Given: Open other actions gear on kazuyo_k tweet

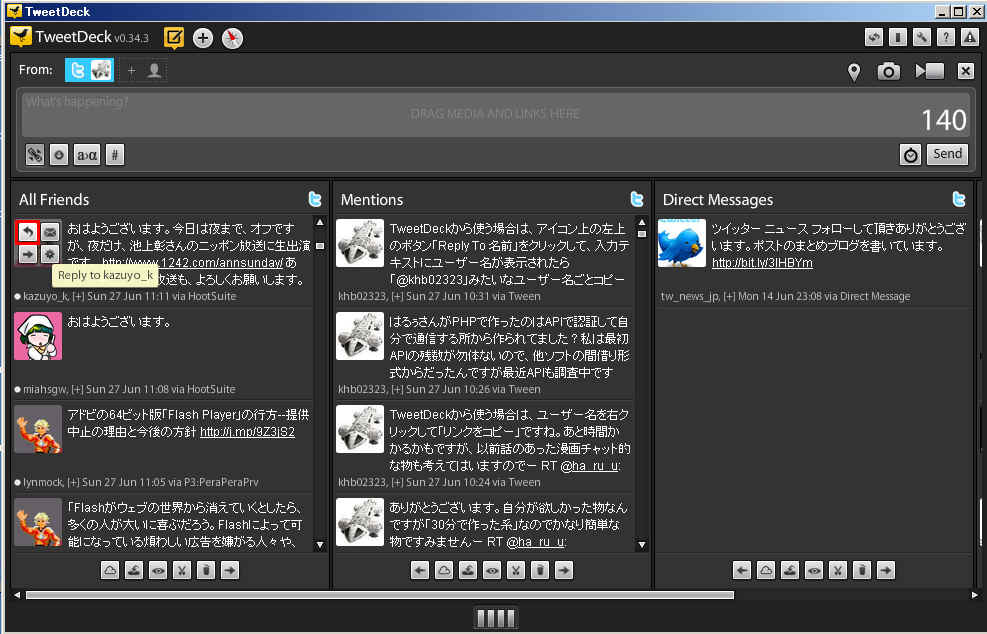Looking at the screenshot, I should (x=50, y=254).
